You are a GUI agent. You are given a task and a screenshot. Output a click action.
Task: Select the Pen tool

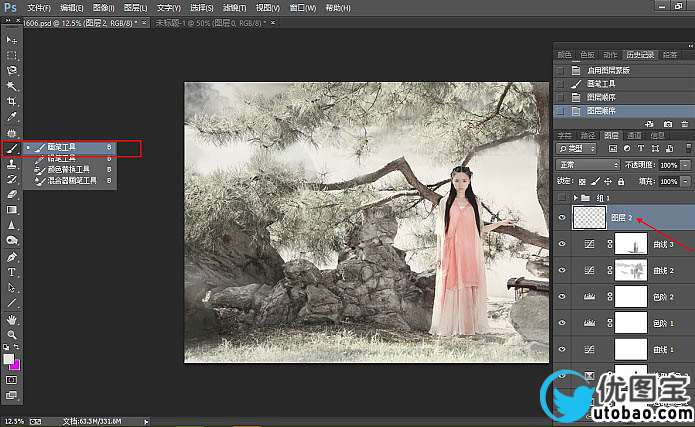point(12,257)
